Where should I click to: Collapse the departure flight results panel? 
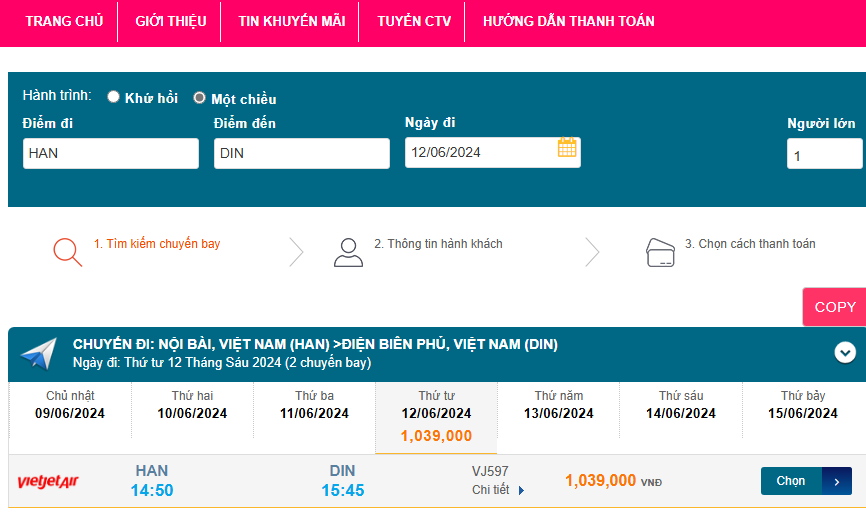coord(845,352)
